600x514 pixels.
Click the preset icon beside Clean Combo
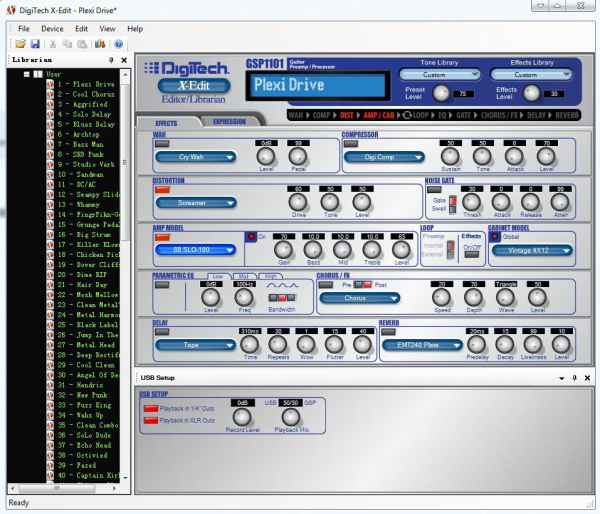tap(50, 425)
